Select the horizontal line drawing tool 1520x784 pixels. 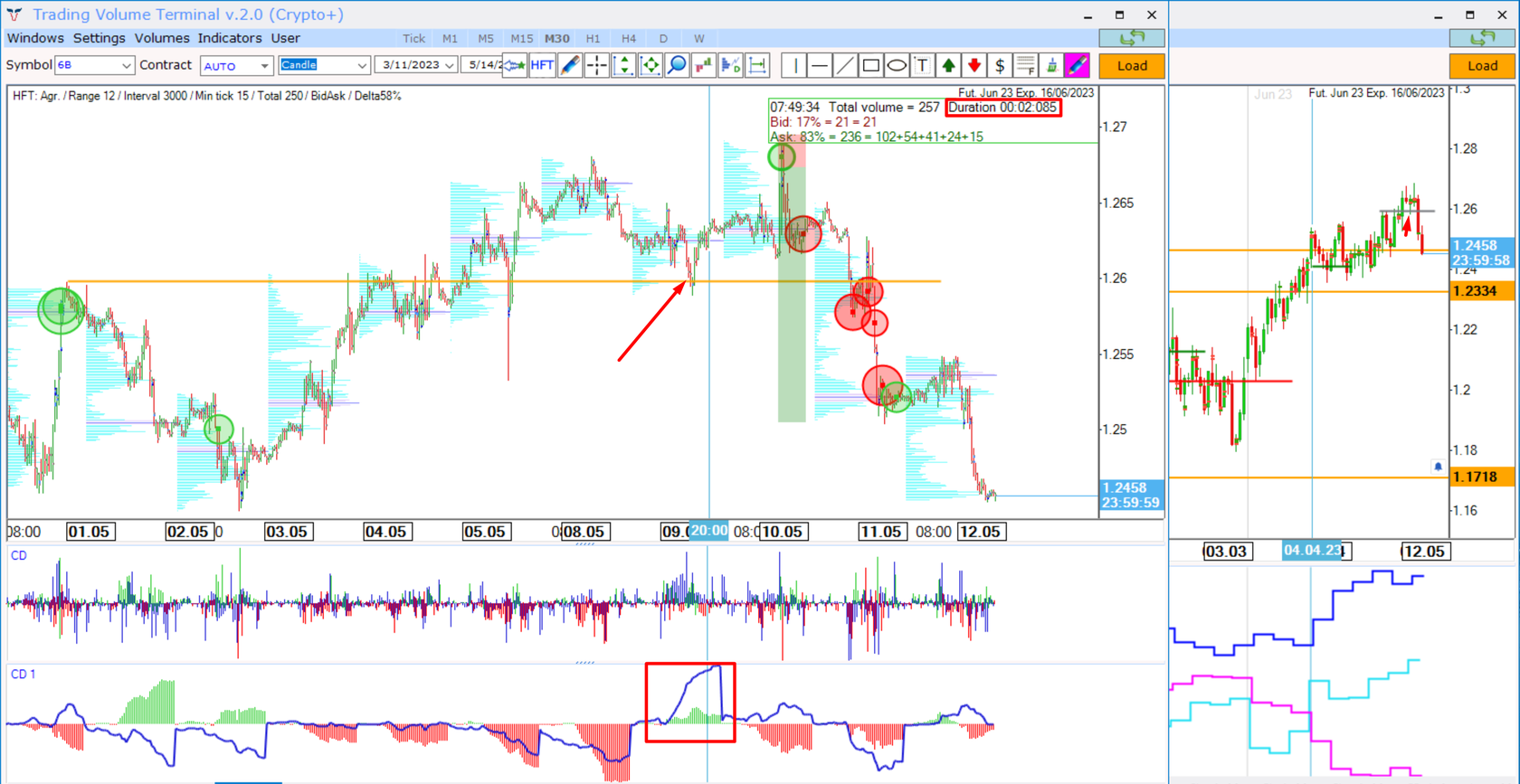pyautogui.click(x=820, y=65)
